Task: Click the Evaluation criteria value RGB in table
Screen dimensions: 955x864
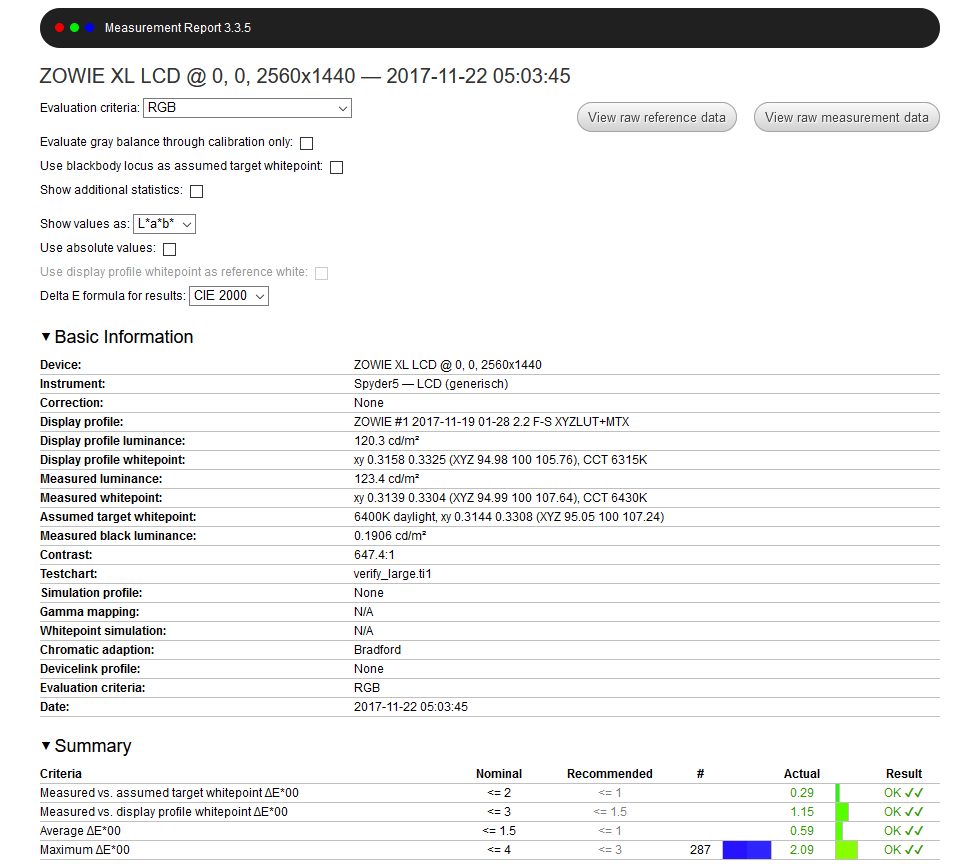Action: 367,688
